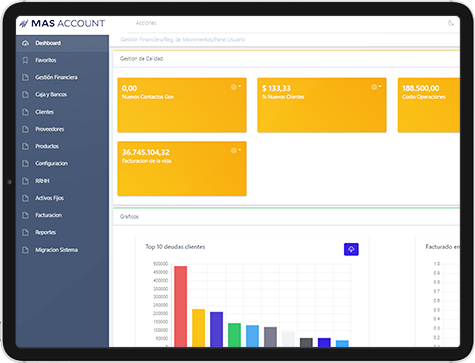Click the Top 10 deudas clientes title
475x363 pixels.
(175, 247)
